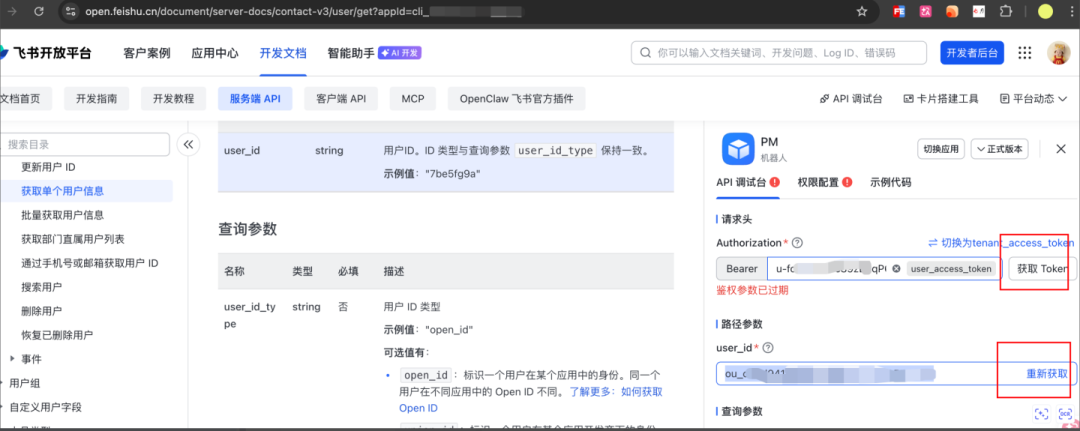The width and height of the screenshot is (1080, 431).
Task: Click the browser forward arrow
Action: [11, 11]
